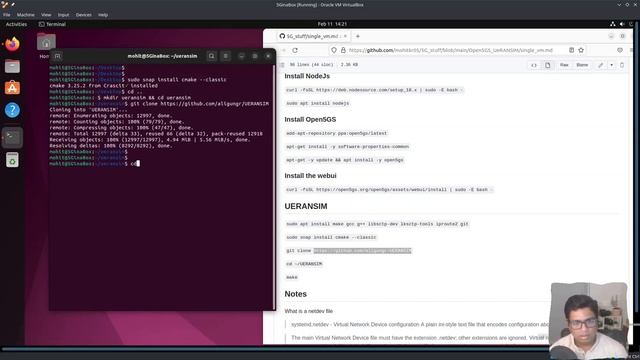
Task: Open the Terminal app menu in top bar
Action: click(52, 24)
